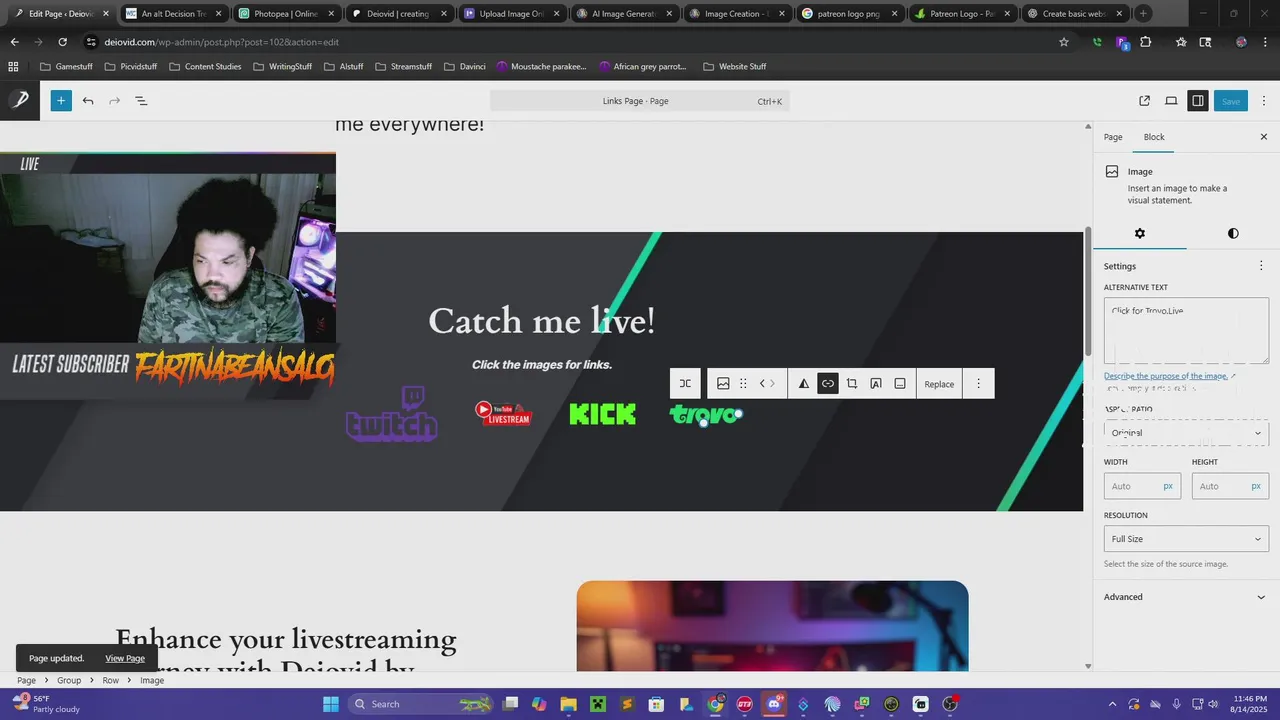The width and height of the screenshot is (1280, 720).
Task: Close the settings sidebar
Action: pyautogui.click(x=1263, y=137)
